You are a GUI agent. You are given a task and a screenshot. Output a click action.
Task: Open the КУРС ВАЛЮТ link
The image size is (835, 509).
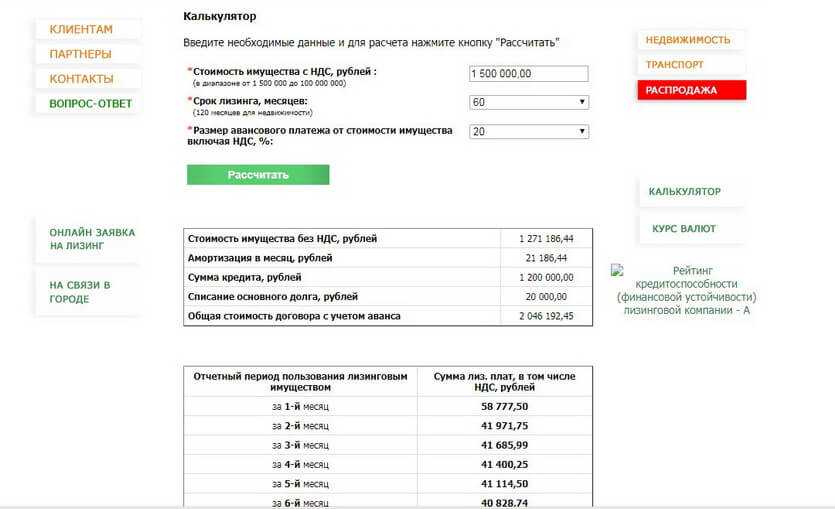[x=684, y=229]
